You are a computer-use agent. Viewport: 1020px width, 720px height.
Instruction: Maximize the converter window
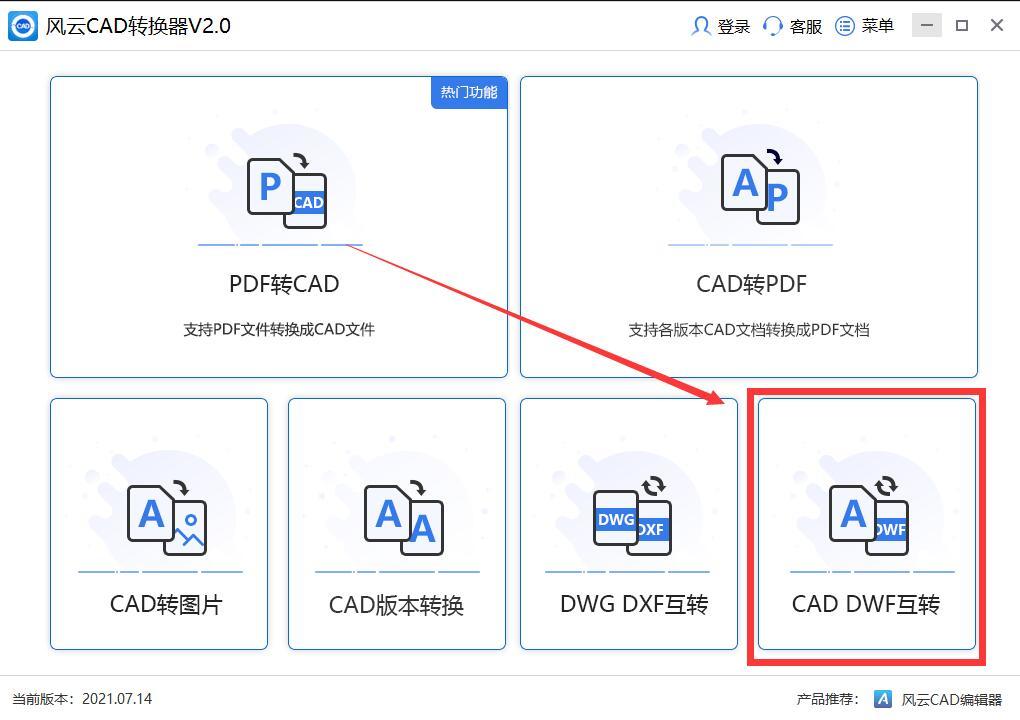click(x=962, y=25)
